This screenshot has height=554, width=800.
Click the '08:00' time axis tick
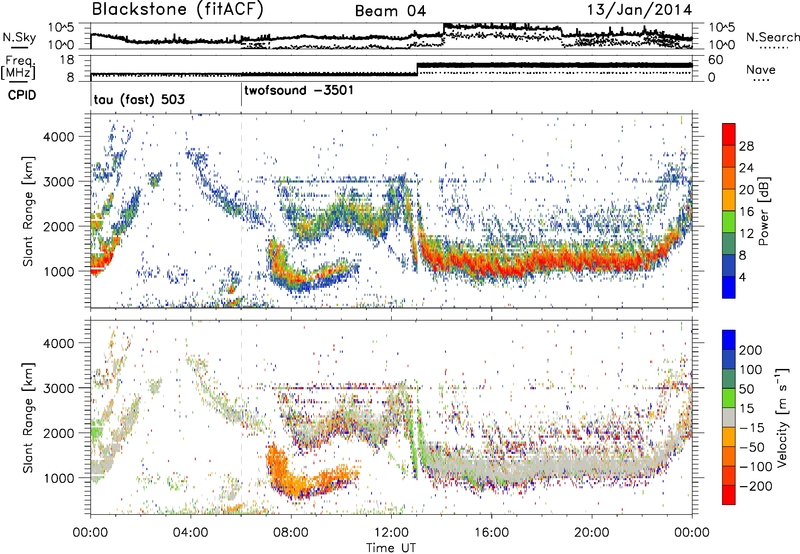(x=291, y=533)
